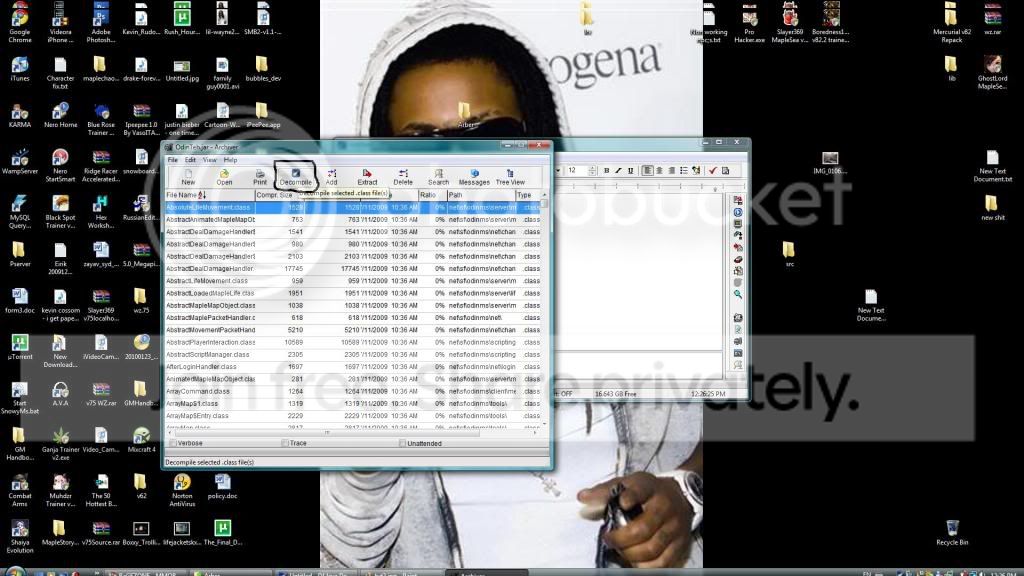Select the AbstractScriptManager.class row
Image resolution: width=1024 pixels, height=576 pixels.
click(210, 354)
